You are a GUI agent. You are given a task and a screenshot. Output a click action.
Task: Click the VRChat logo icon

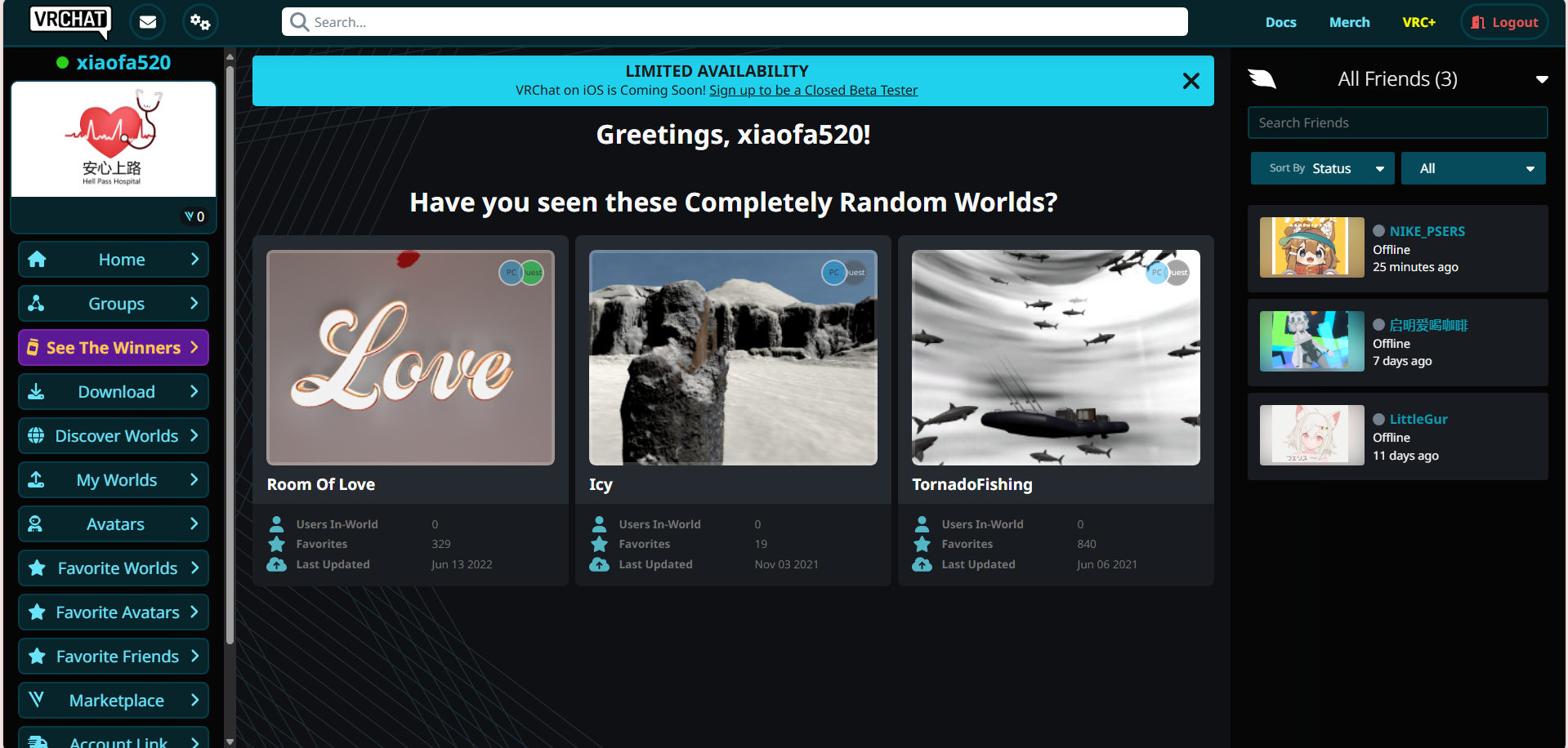pos(69,21)
